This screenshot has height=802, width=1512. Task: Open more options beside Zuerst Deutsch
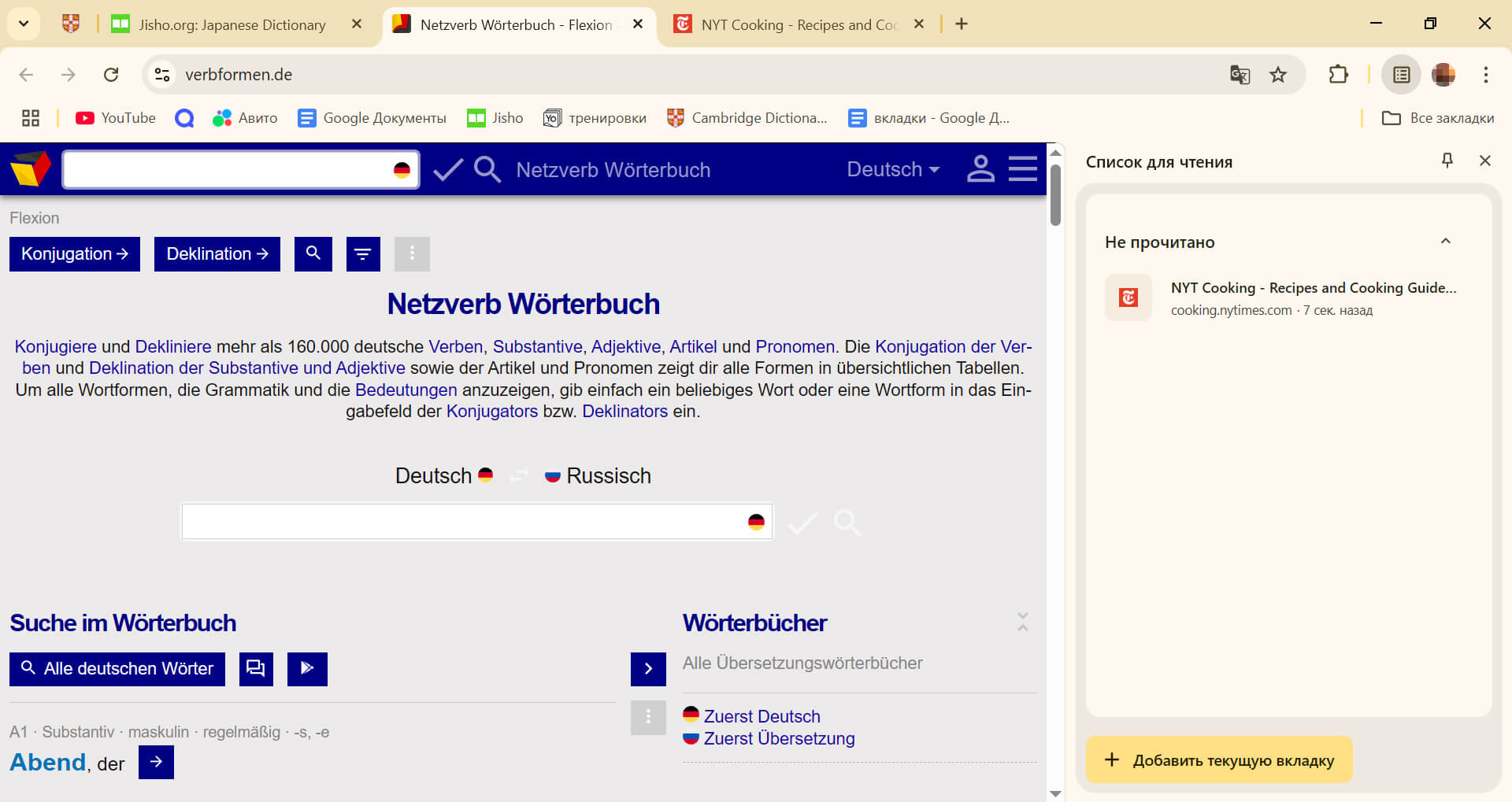(648, 718)
